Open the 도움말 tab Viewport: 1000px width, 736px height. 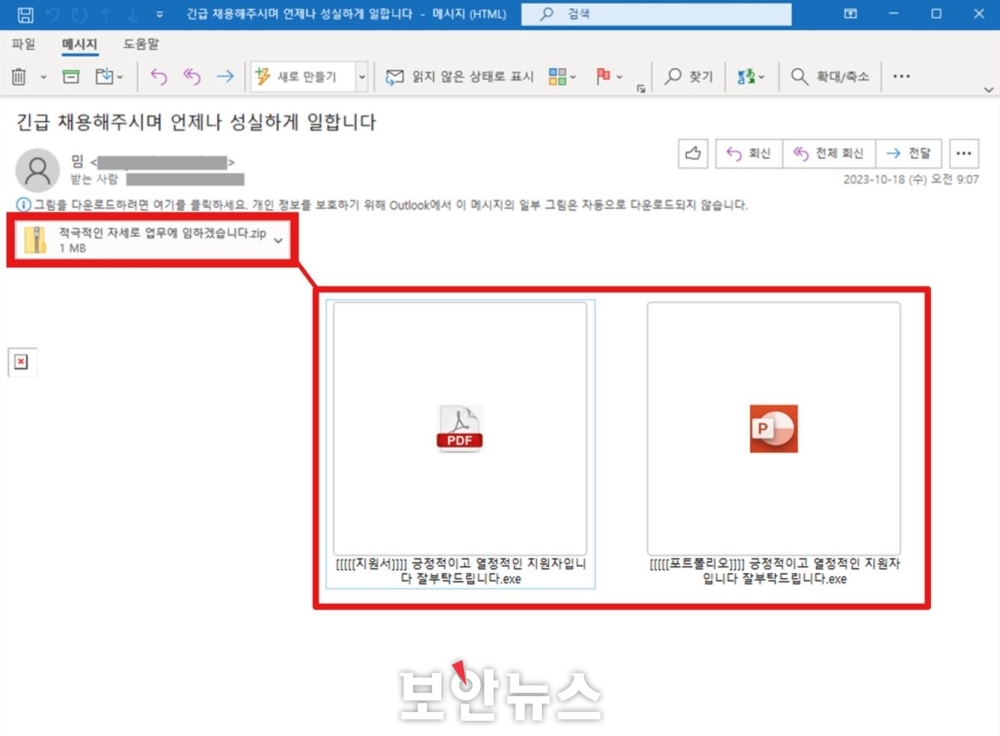coord(141,44)
